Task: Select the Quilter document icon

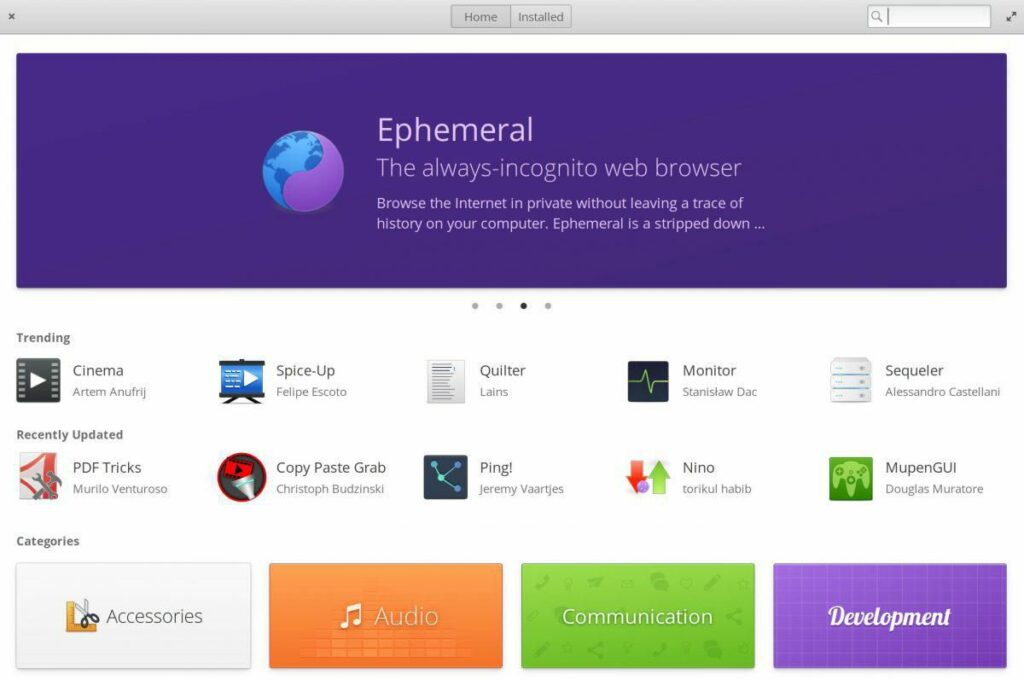Action: pyautogui.click(x=445, y=381)
